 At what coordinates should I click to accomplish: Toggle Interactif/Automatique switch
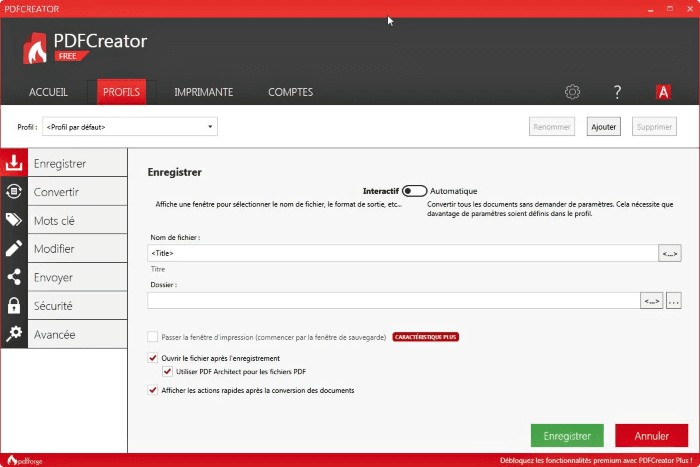coord(414,191)
